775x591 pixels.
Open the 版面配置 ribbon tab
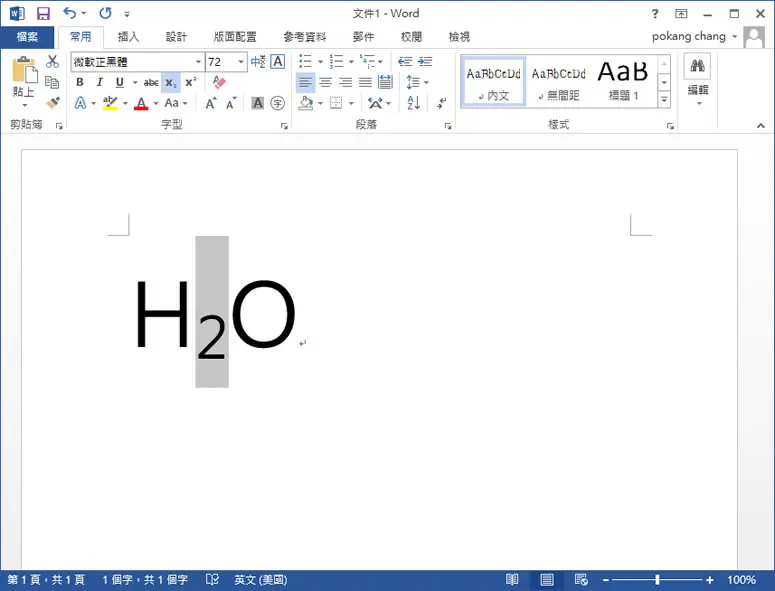[235, 37]
